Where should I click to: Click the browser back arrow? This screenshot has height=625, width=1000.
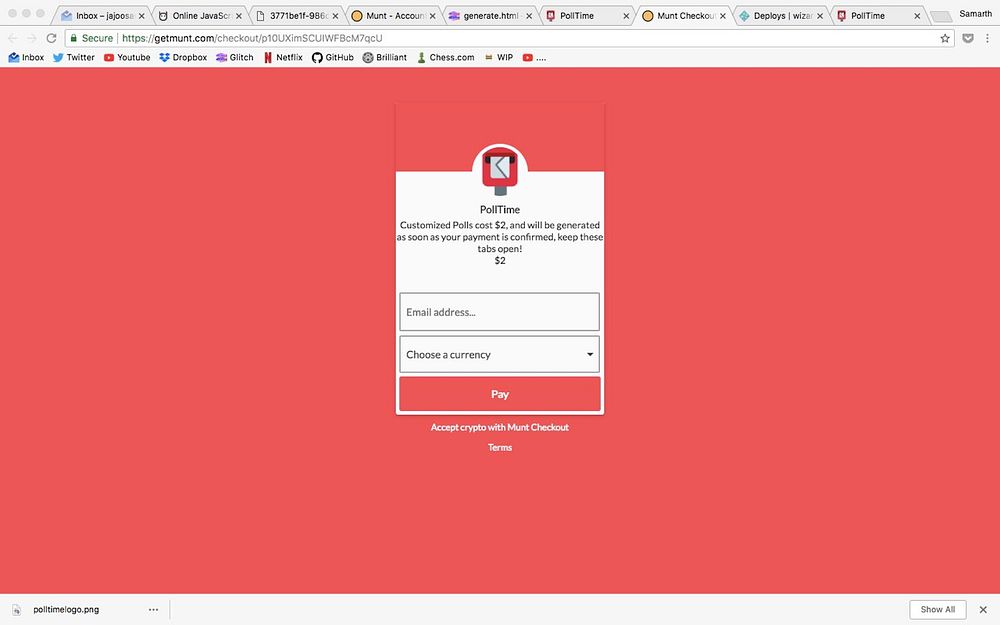pos(13,38)
